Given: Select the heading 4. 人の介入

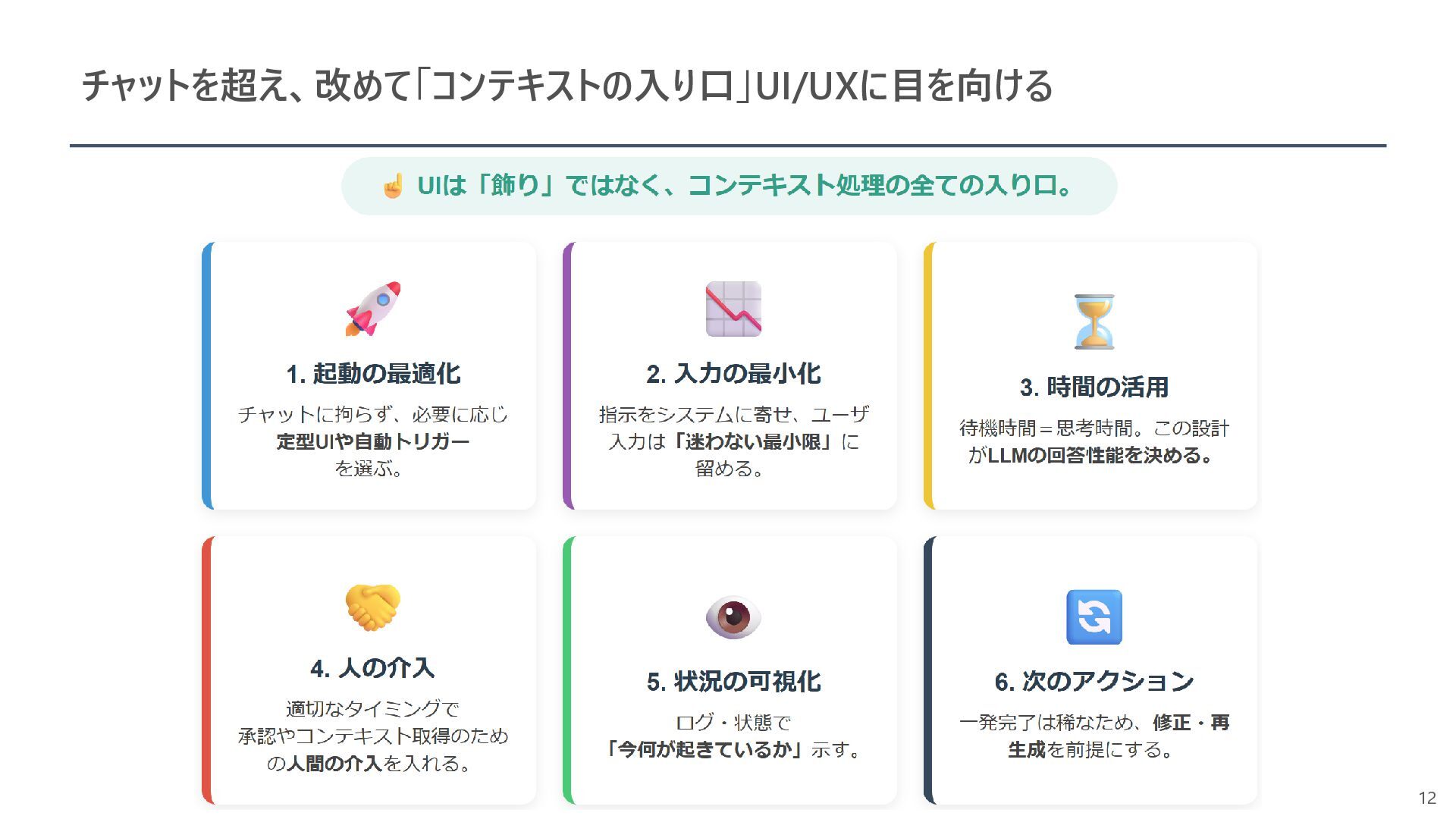Looking at the screenshot, I should [x=372, y=668].
